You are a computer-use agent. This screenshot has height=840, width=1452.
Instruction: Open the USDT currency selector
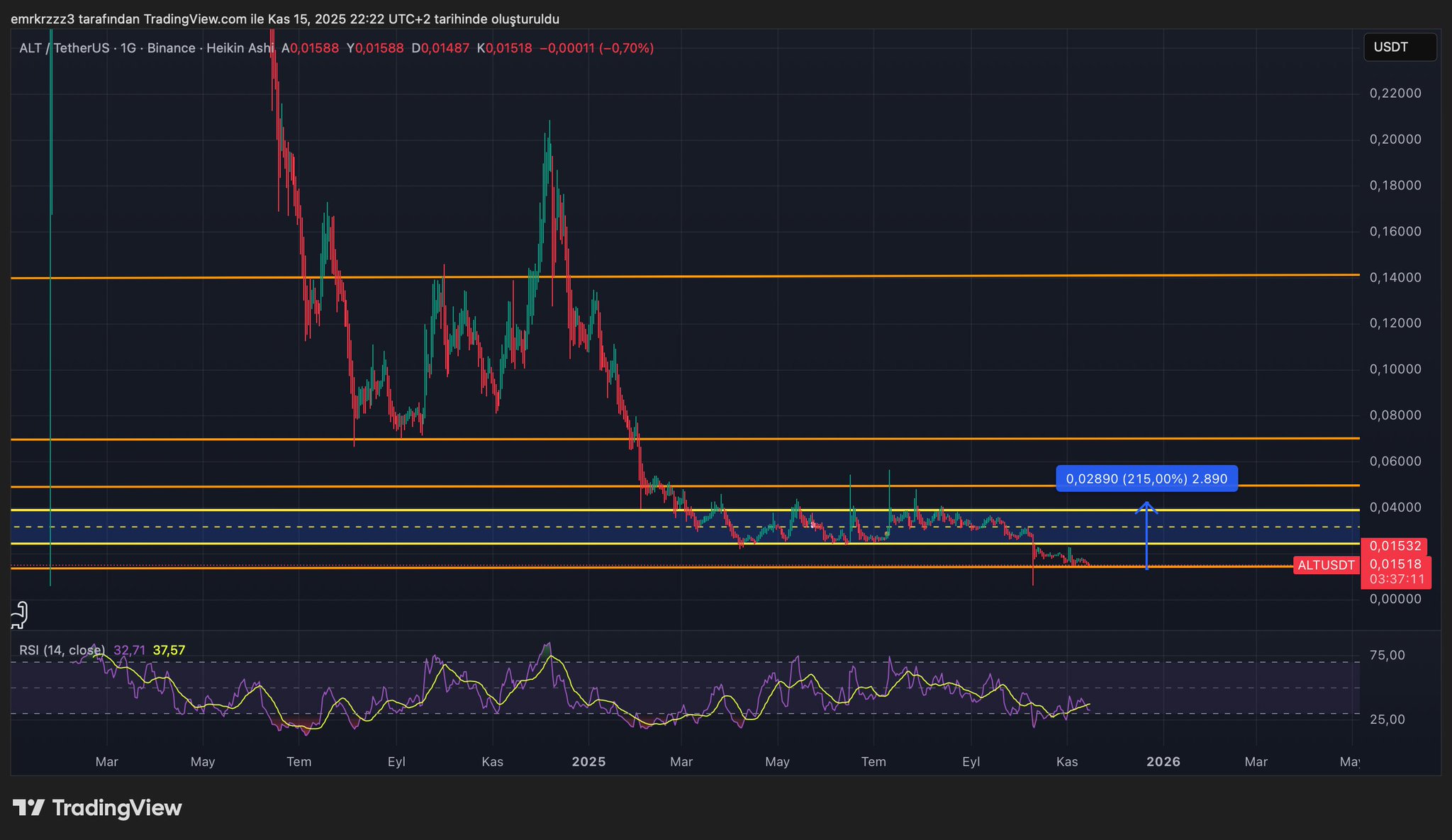pos(1399,47)
